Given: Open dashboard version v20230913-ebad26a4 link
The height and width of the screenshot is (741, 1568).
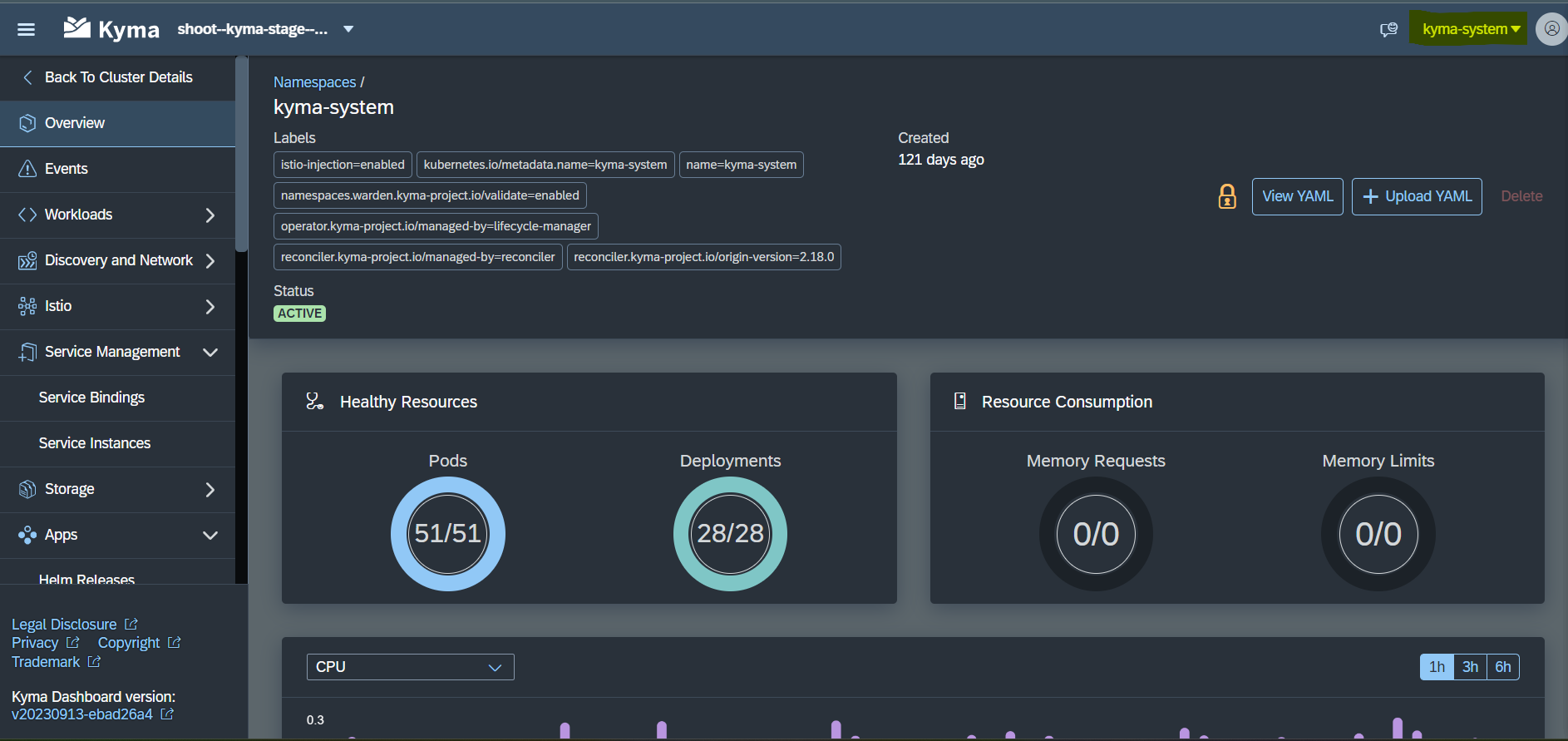Looking at the screenshot, I should click(82, 714).
